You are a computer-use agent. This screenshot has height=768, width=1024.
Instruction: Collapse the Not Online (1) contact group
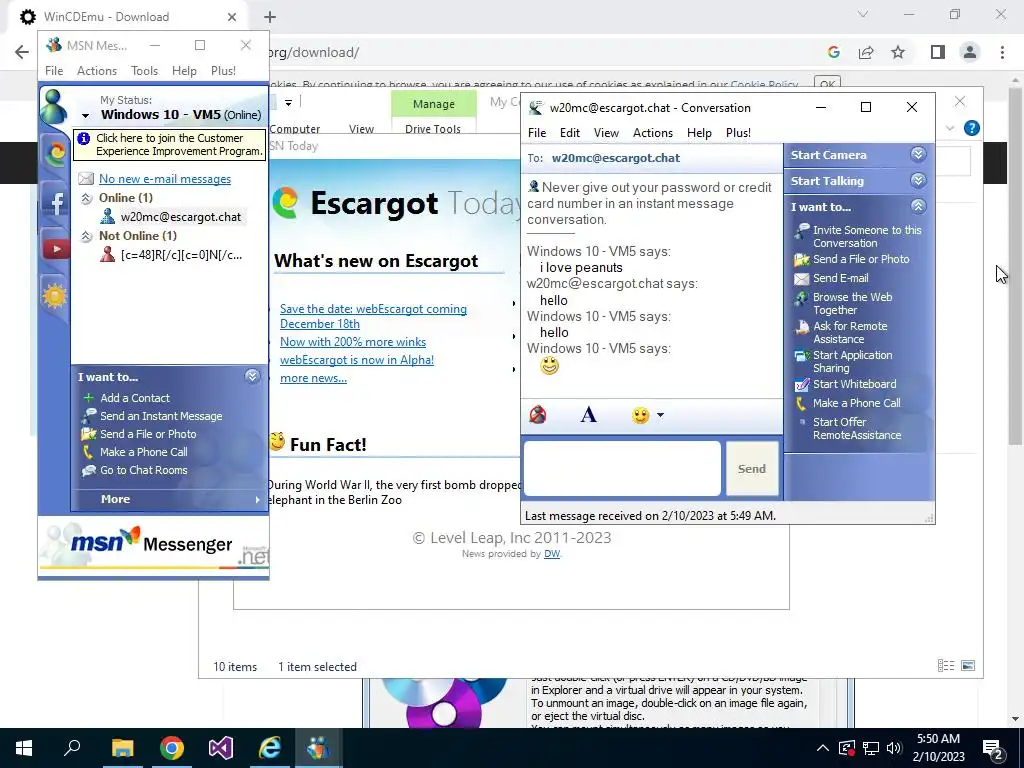[x=86, y=236]
